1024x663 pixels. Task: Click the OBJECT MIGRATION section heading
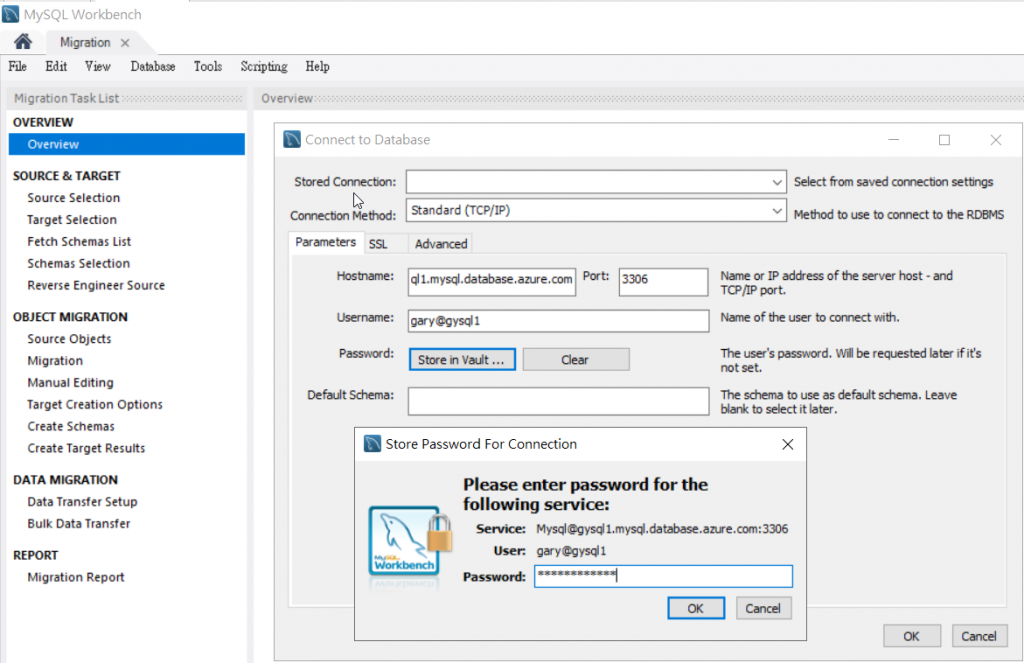(70, 317)
